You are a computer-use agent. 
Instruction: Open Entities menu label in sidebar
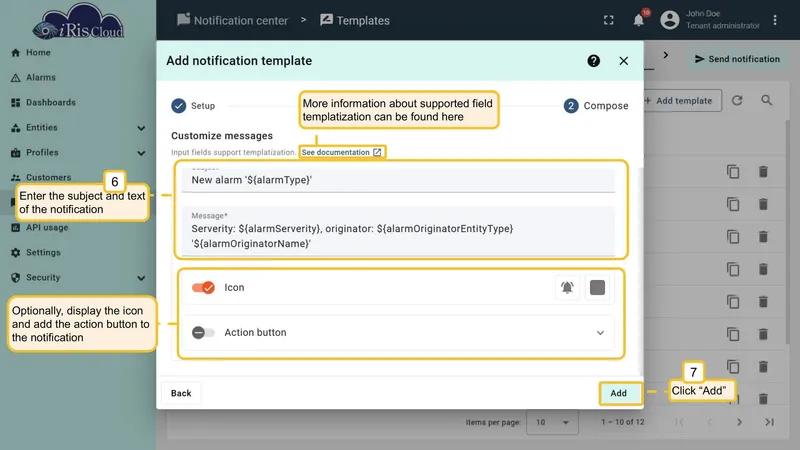[42, 128]
